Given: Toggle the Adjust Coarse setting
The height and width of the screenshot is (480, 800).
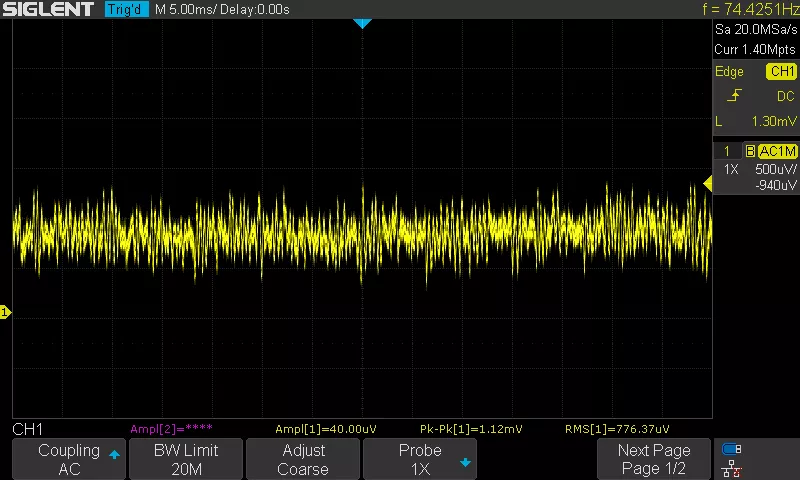Looking at the screenshot, I should click(303, 459).
